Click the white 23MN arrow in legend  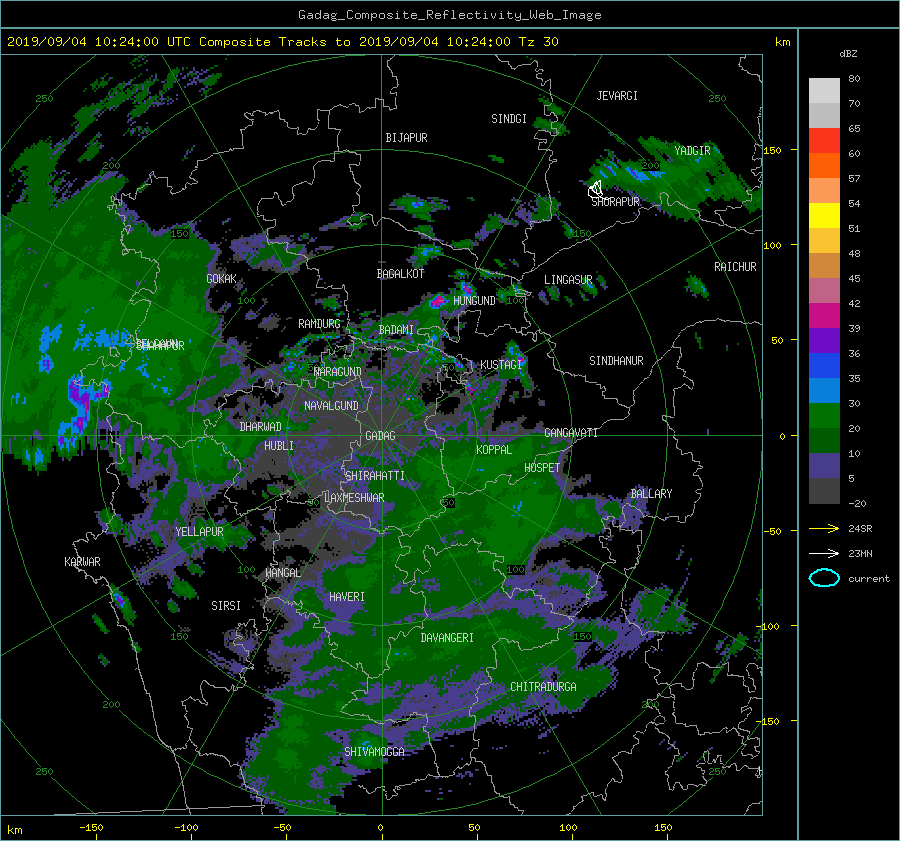824,553
